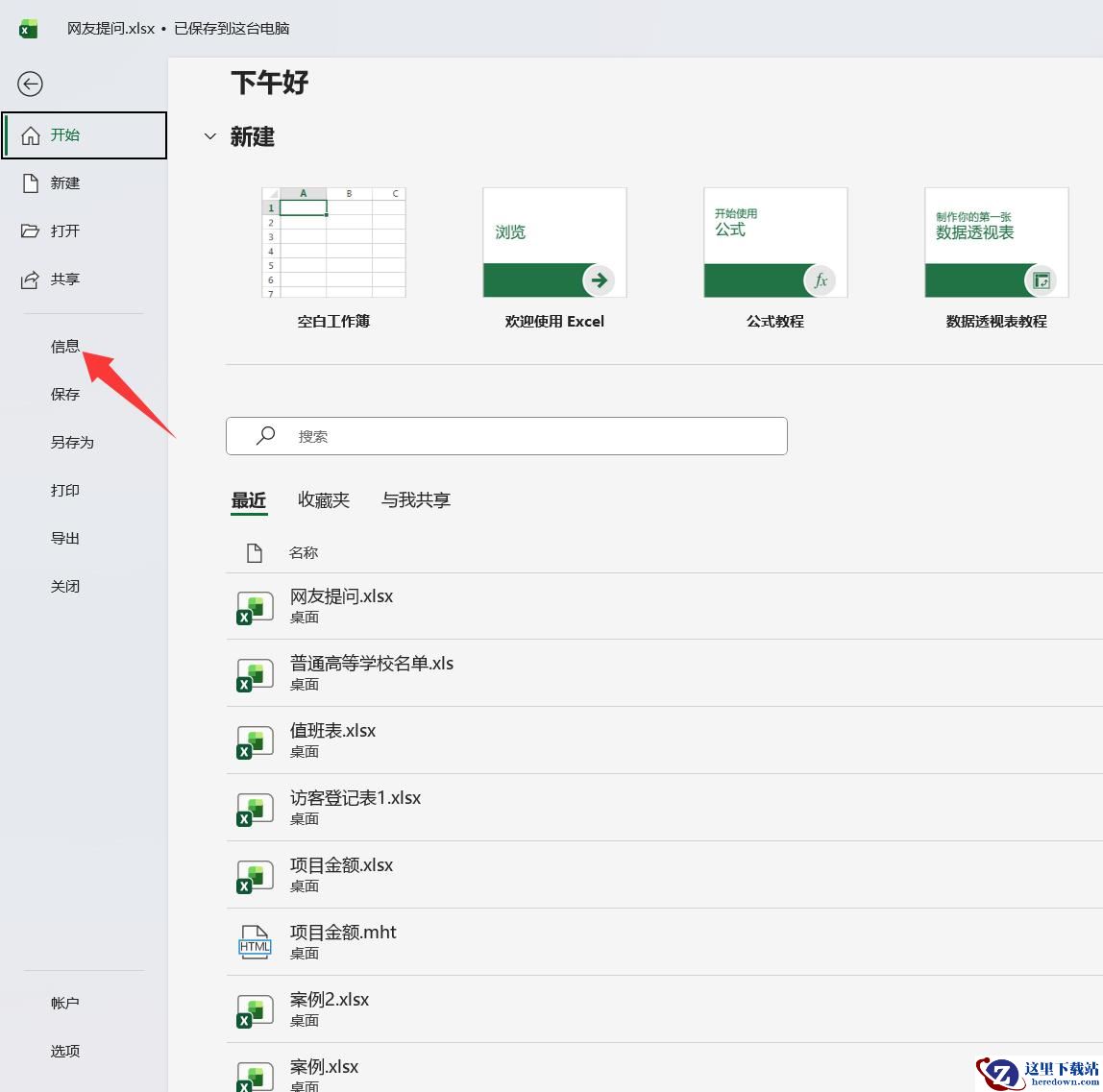Click the fx icon on 公式 template
This screenshot has width=1103, height=1092.
(821, 280)
